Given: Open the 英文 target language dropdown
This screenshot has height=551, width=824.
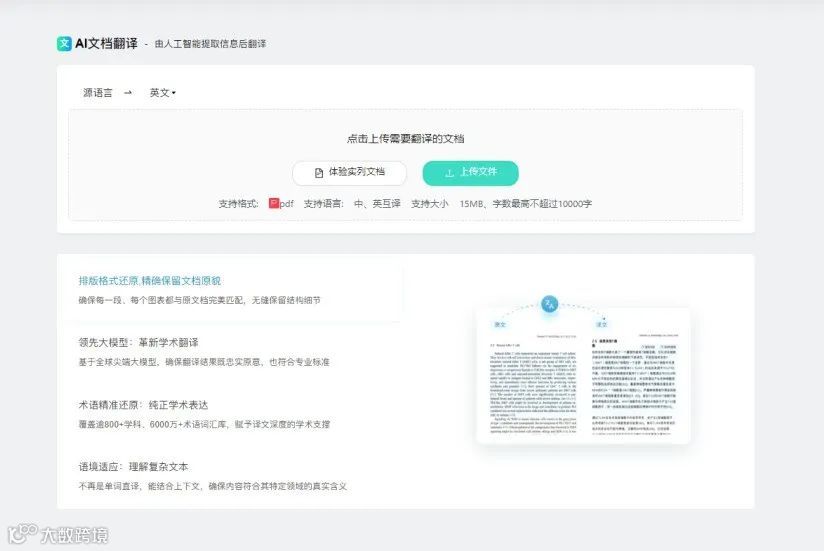Looking at the screenshot, I should click(x=162, y=93).
